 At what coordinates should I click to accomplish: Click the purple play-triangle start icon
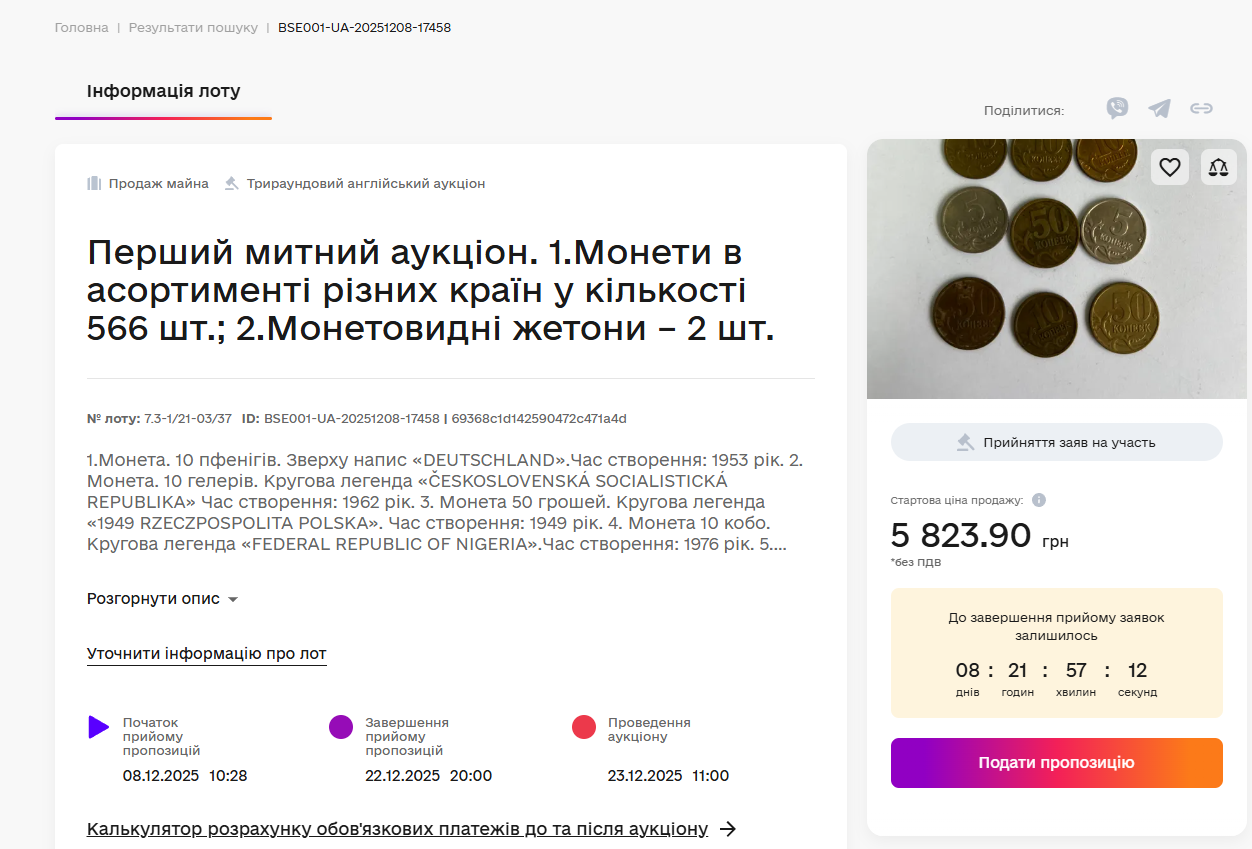click(98, 727)
